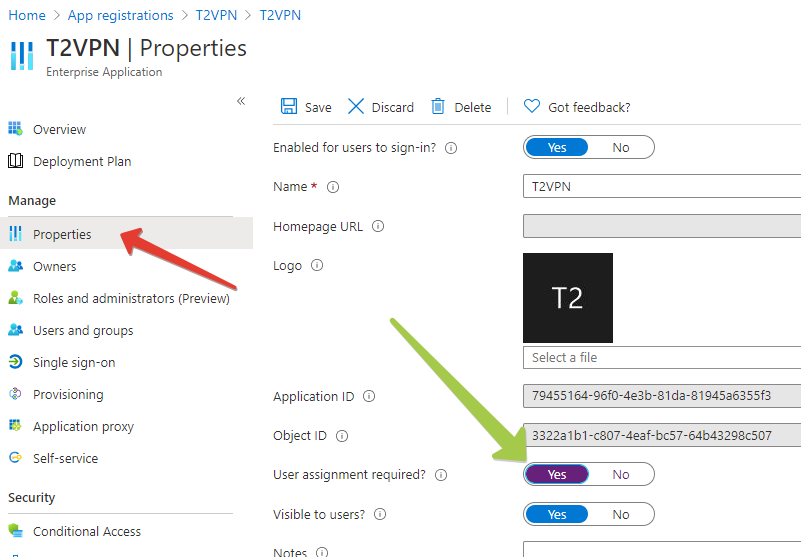Click the Save disk icon

tap(289, 107)
